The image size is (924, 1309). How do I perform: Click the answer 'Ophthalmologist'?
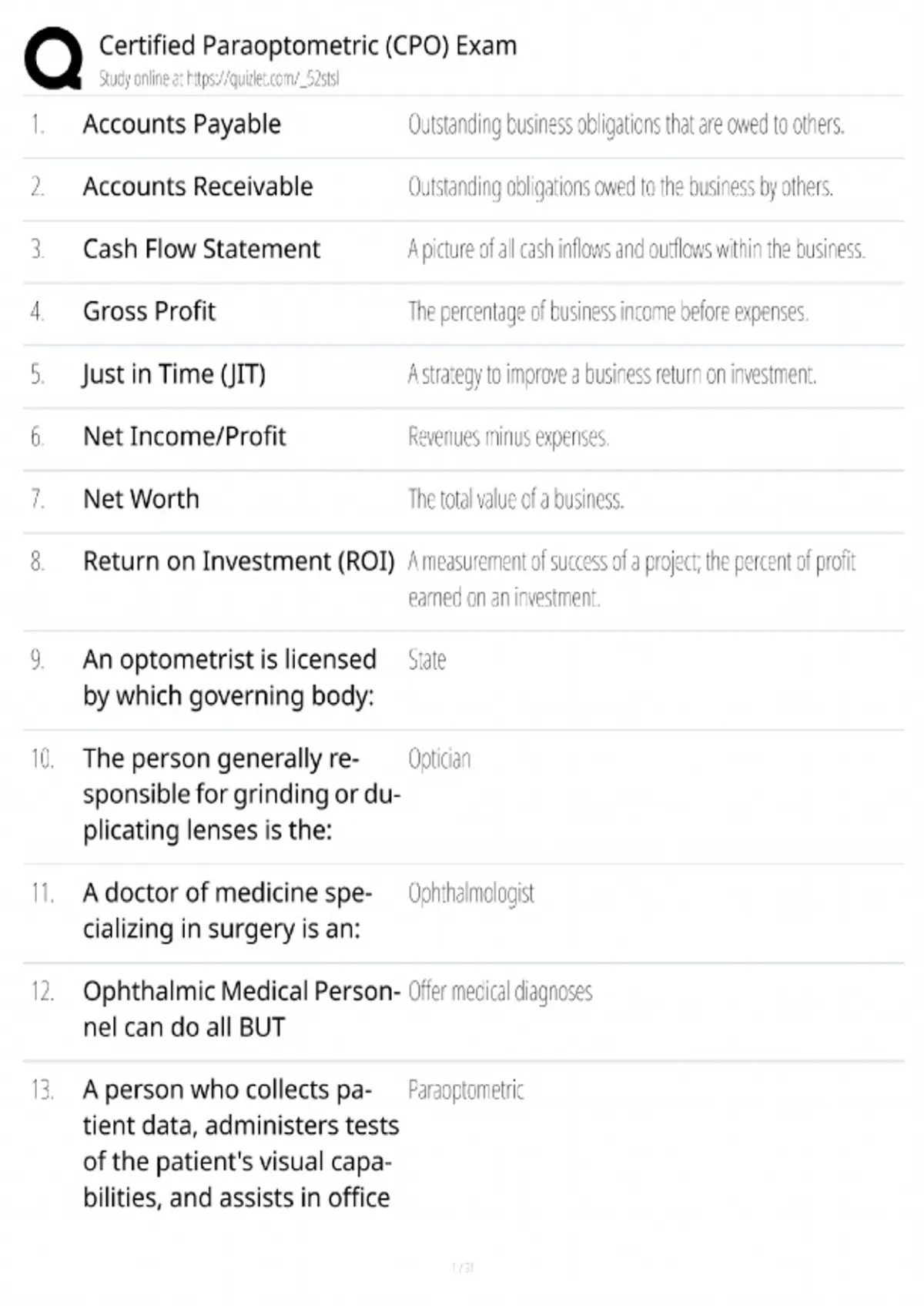point(471,893)
